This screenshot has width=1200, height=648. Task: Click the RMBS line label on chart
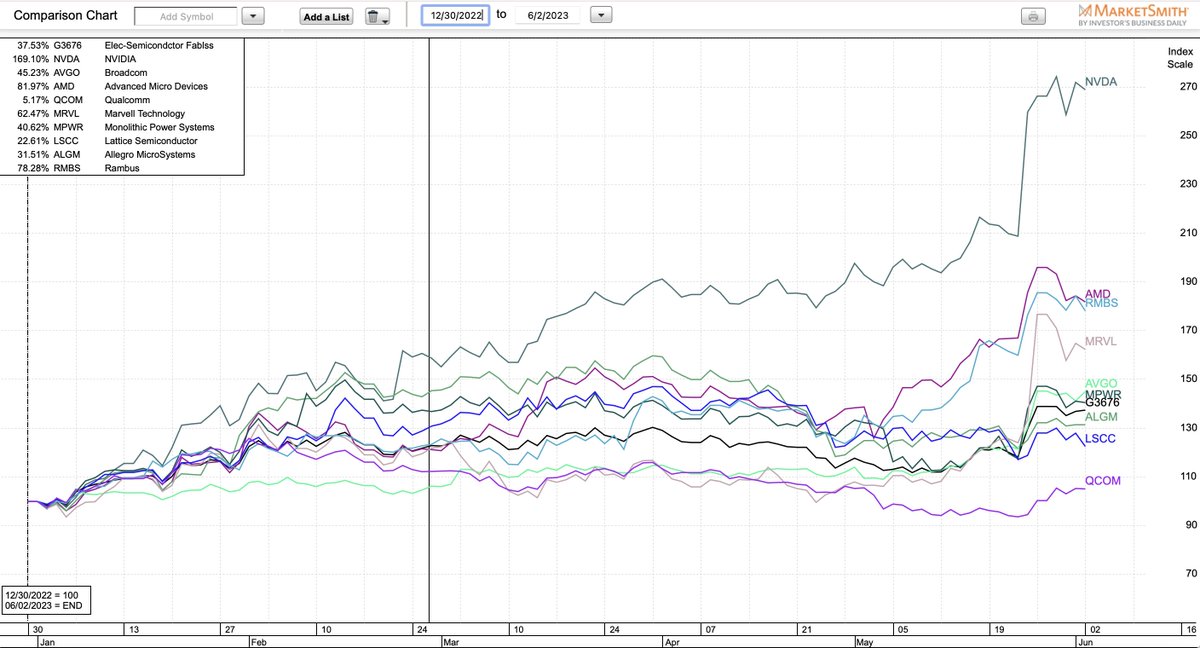1101,303
